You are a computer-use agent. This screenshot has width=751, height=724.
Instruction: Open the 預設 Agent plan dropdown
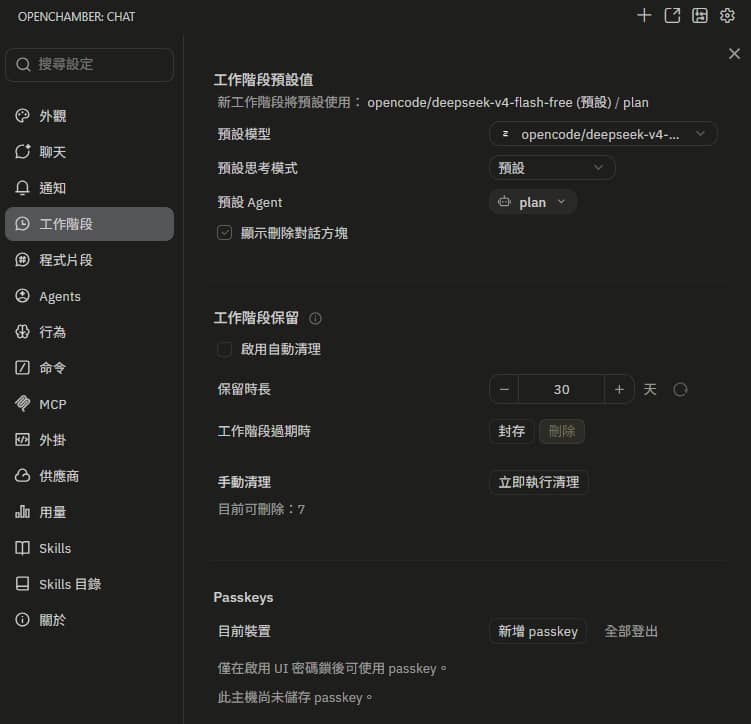(532, 202)
